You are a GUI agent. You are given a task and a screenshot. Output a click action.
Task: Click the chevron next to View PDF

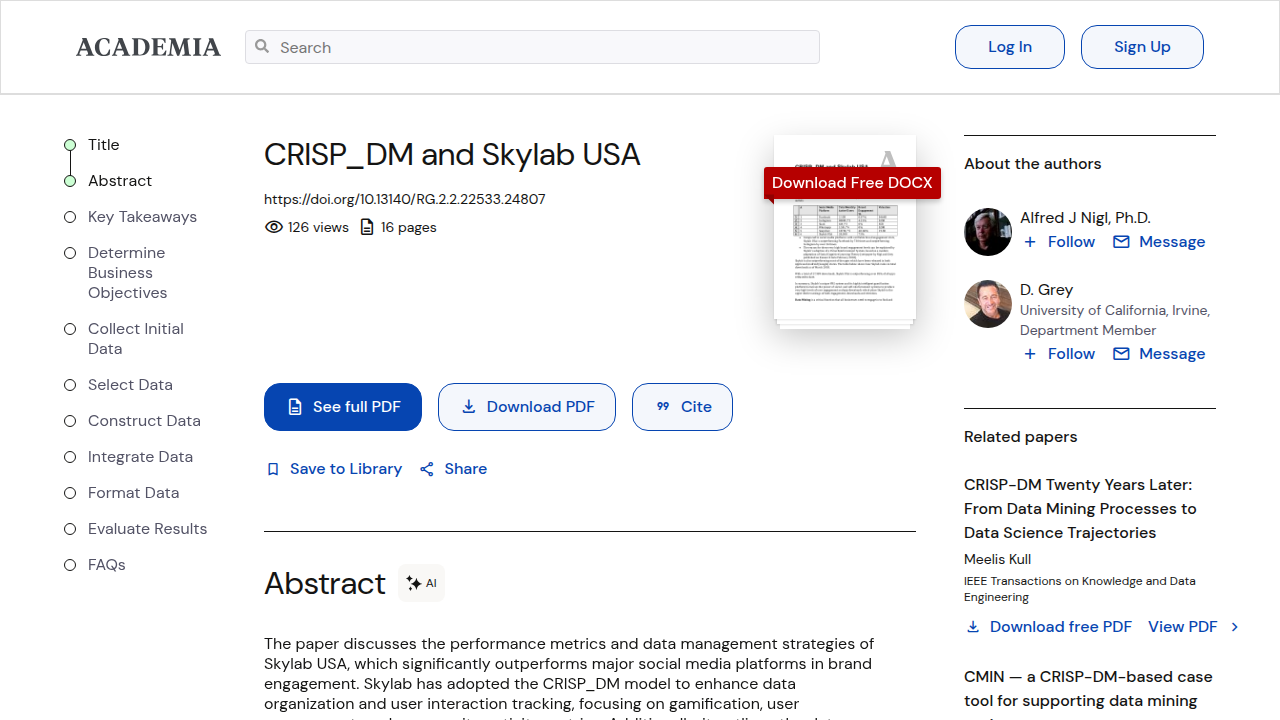click(1235, 627)
